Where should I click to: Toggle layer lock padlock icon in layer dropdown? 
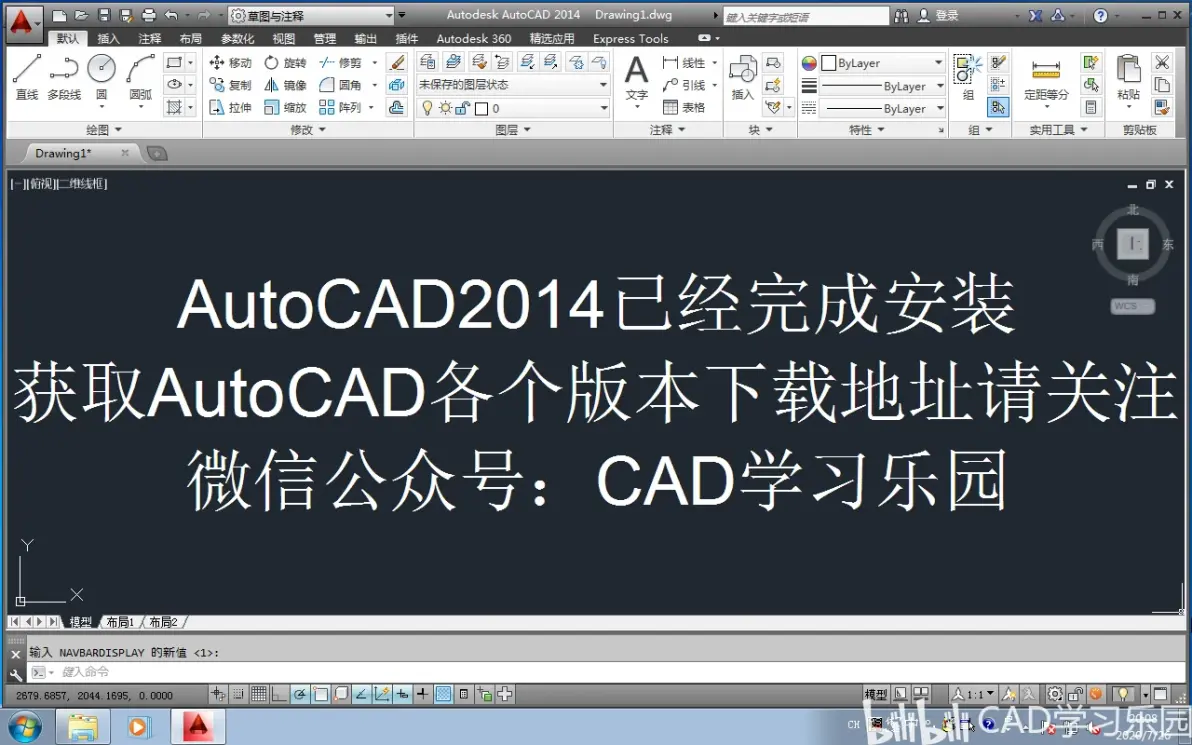(462, 109)
